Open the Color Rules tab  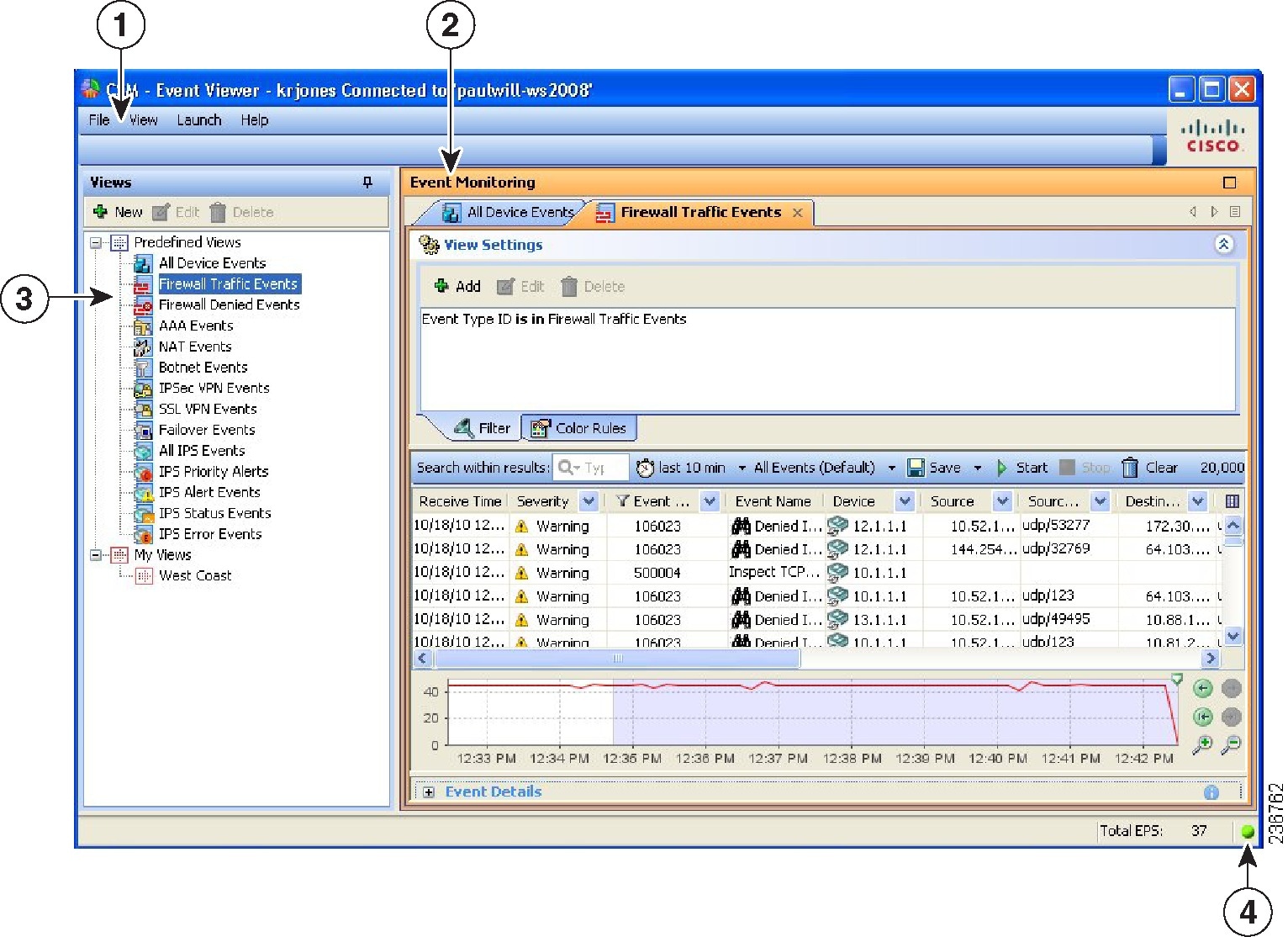[x=580, y=428]
